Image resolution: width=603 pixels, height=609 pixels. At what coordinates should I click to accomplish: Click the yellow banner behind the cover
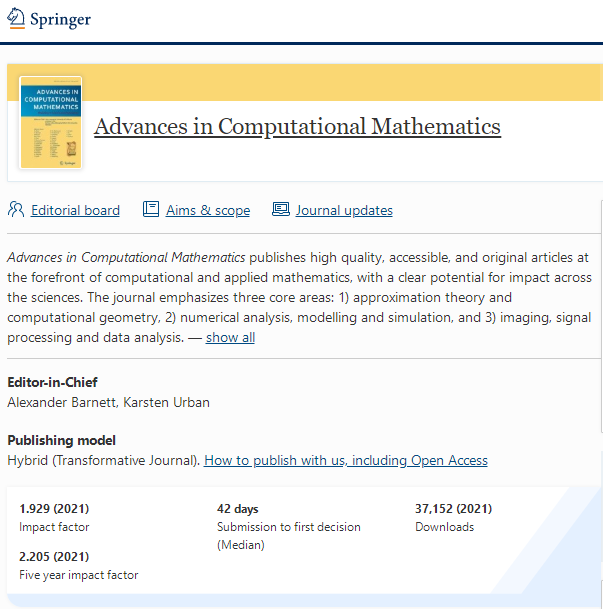(x=342, y=82)
